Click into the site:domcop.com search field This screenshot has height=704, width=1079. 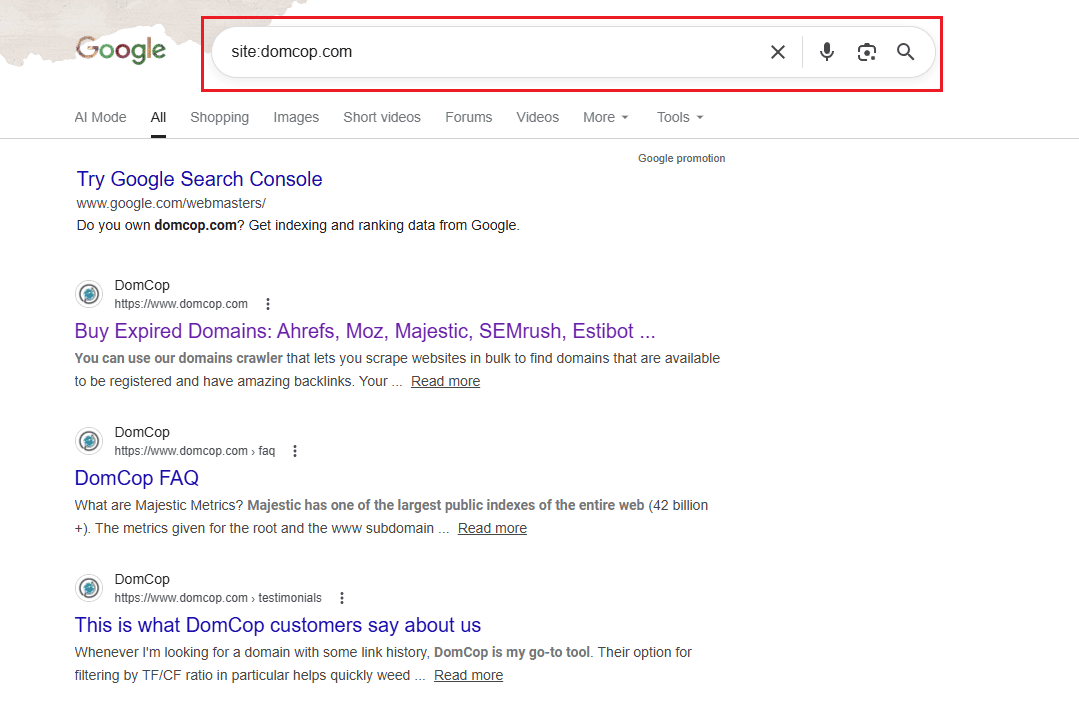480,52
